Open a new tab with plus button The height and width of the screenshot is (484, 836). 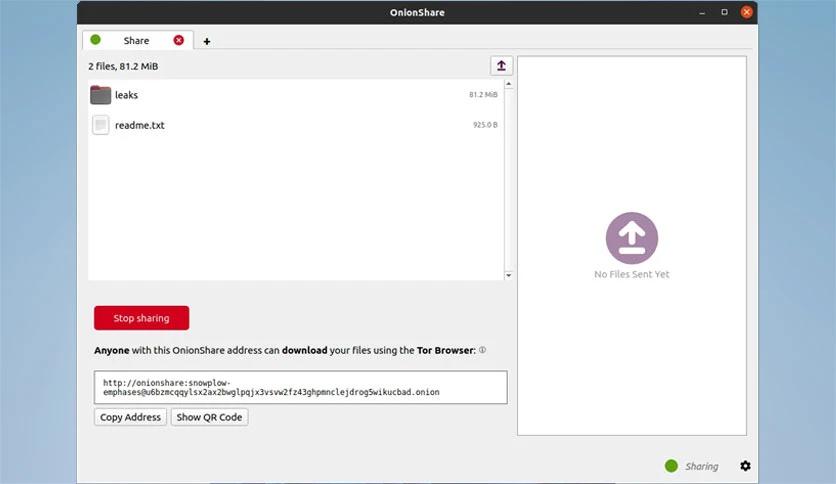(207, 41)
